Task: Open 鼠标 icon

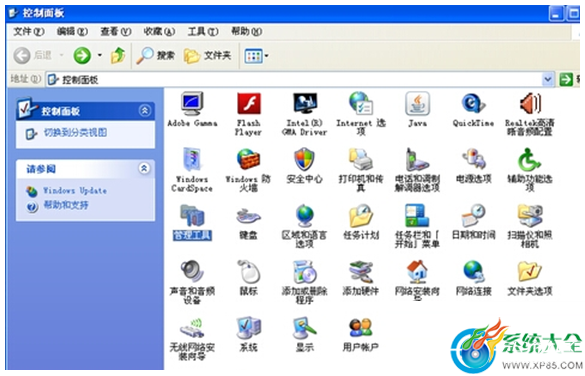Action: pyautogui.click(x=249, y=272)
